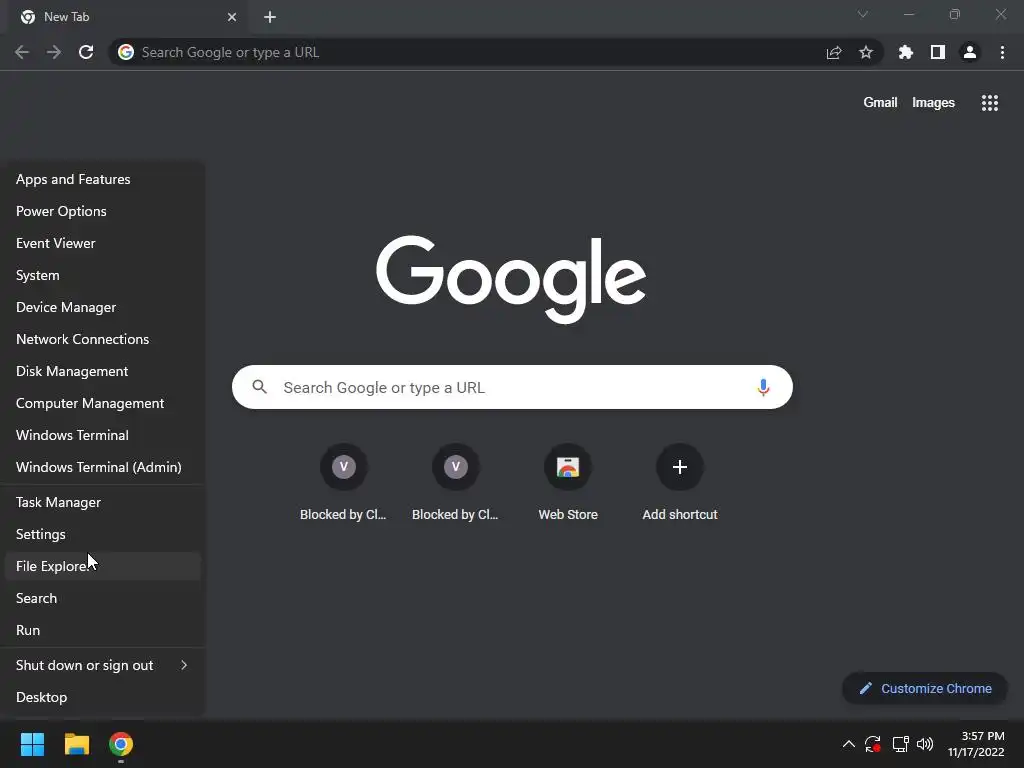Open the Run dialog entry

pos(103,630)
